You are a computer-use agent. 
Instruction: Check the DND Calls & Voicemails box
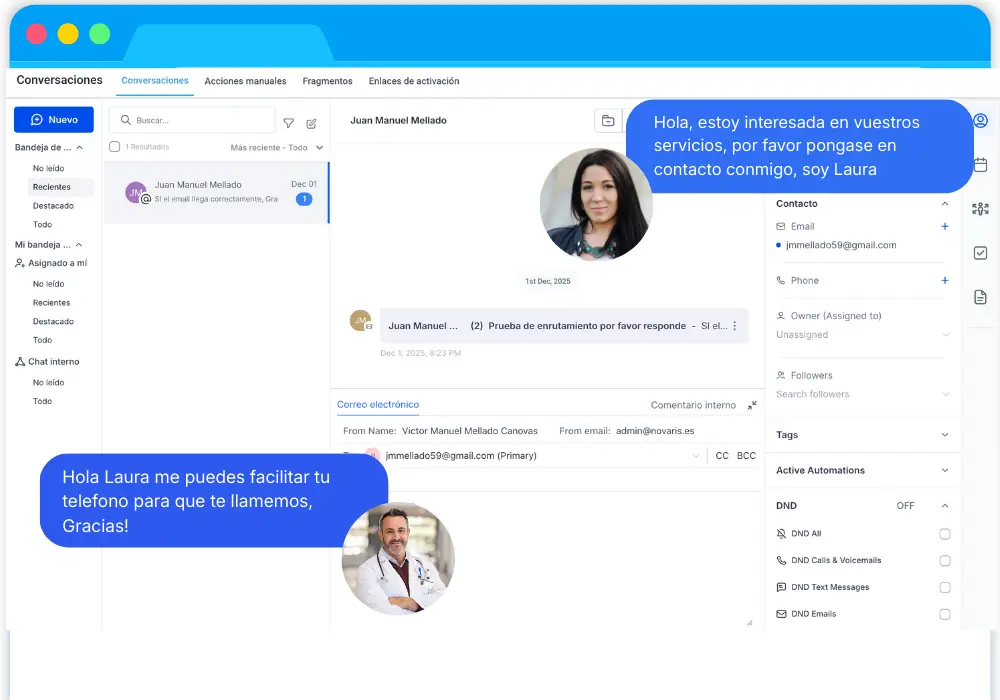click(x=944, y=561)
